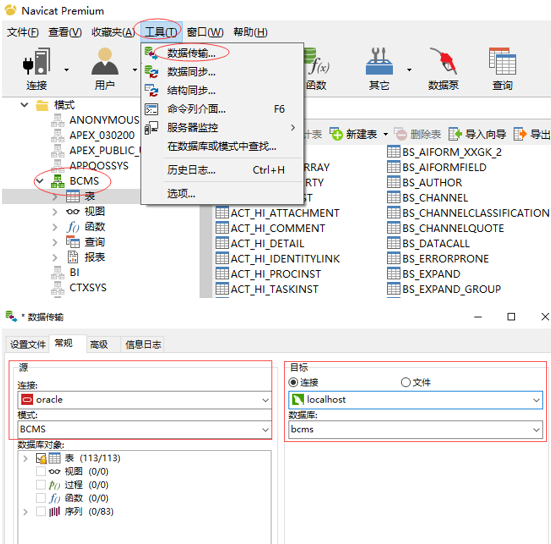Click the 结构同步 menu entry icon
Viewport: 551px width, 544px height.
(x=151, y=90)
